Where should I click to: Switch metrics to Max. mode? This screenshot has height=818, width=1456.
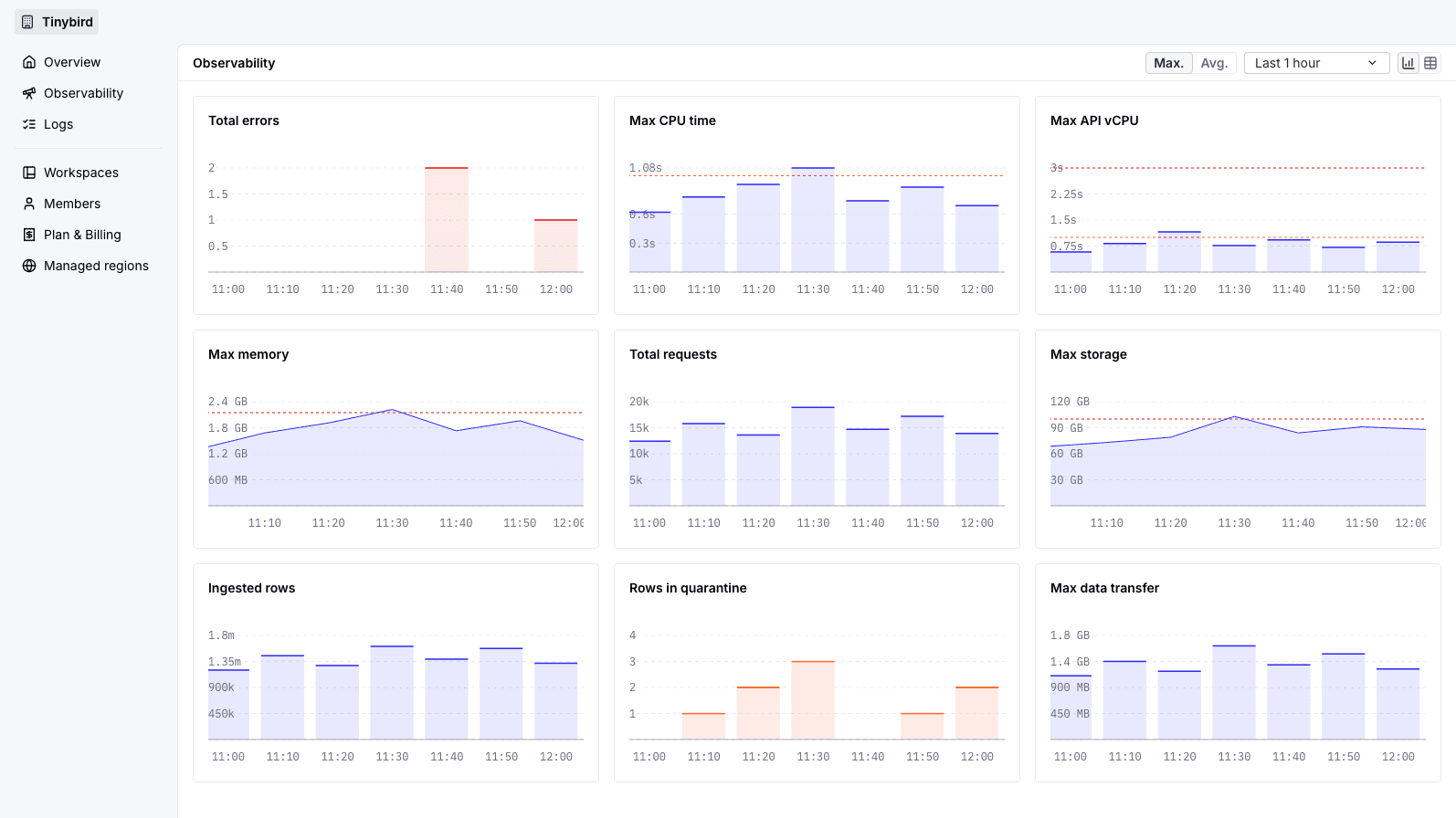(1168, 63)
